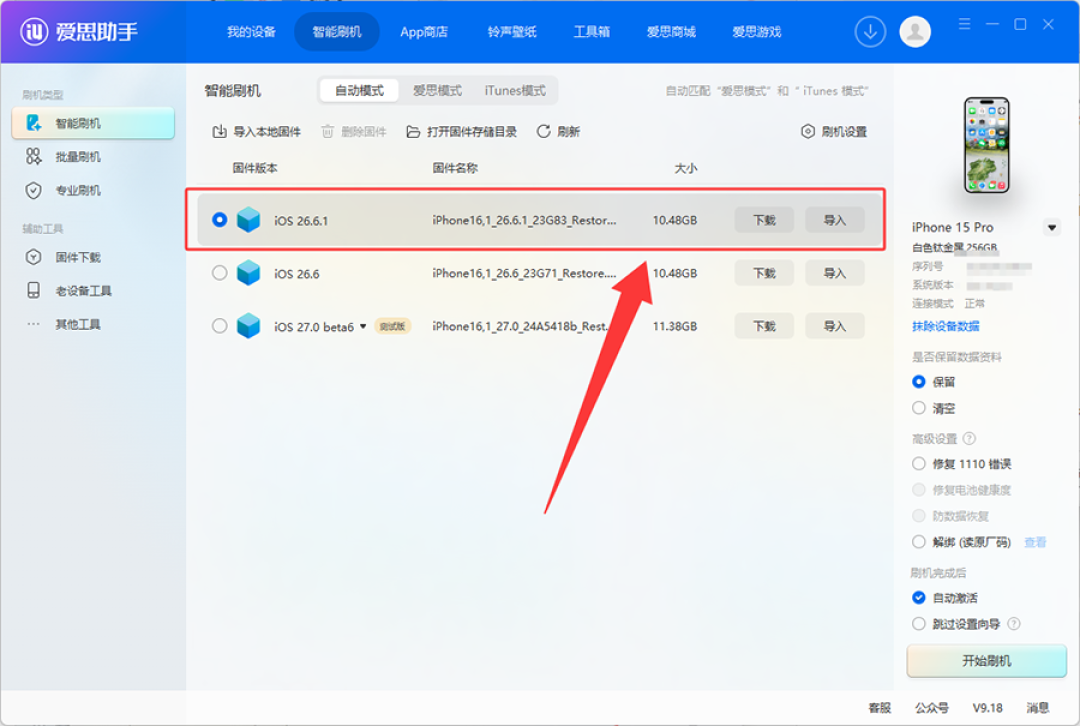Open App商店 tab

424,32
